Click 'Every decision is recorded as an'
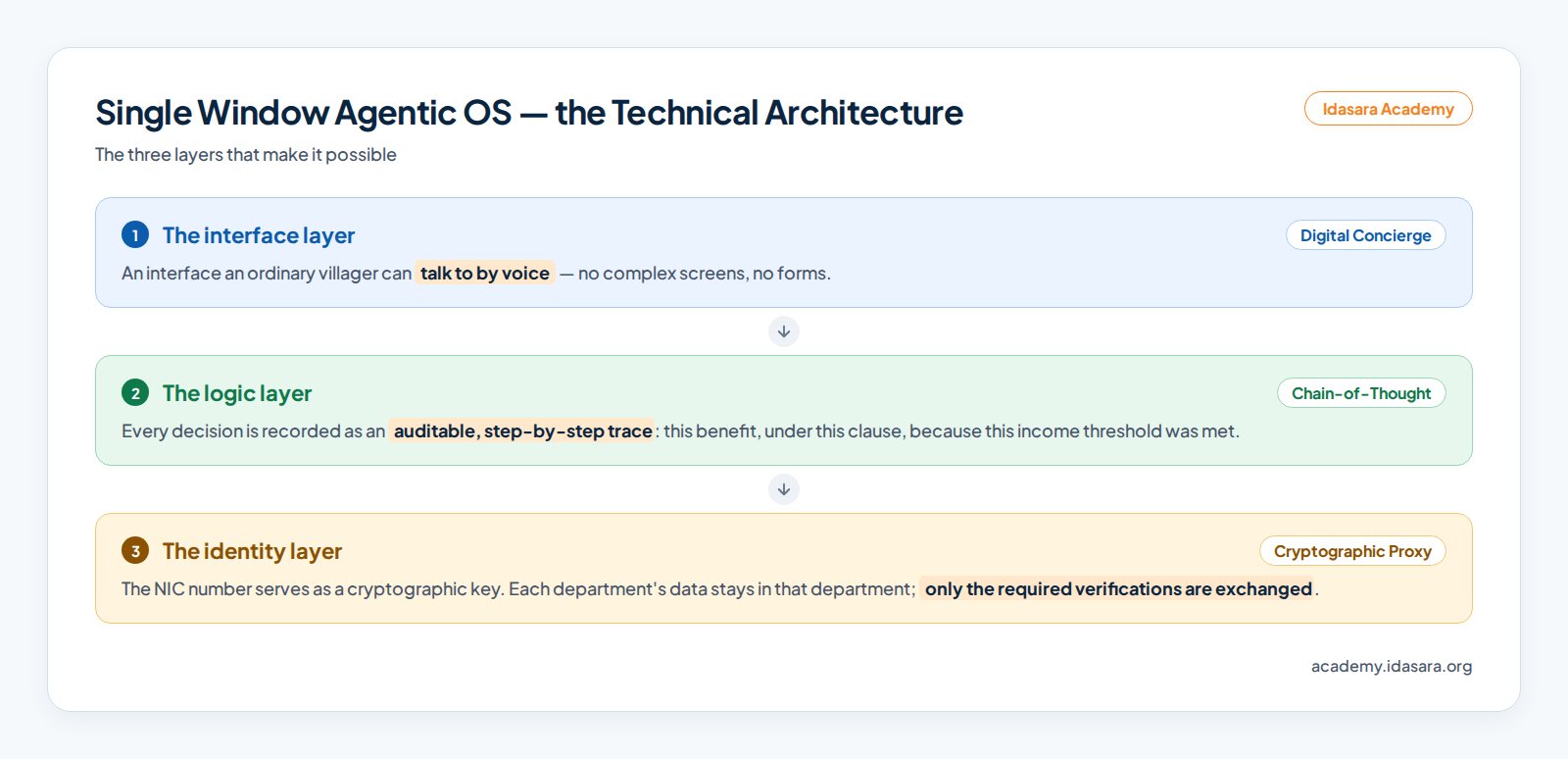The width and height of the screenshot is (1568, 759). pos(254,431)
